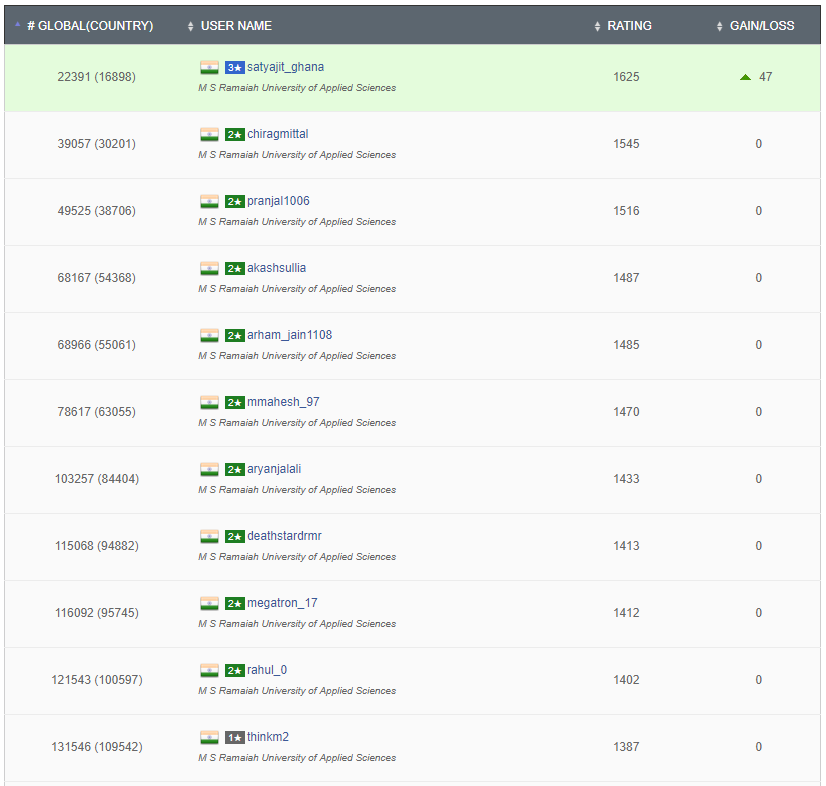Viewport: 826px width, 786px height.
Task: Open chiragmittal user profile
Action: 278,134
